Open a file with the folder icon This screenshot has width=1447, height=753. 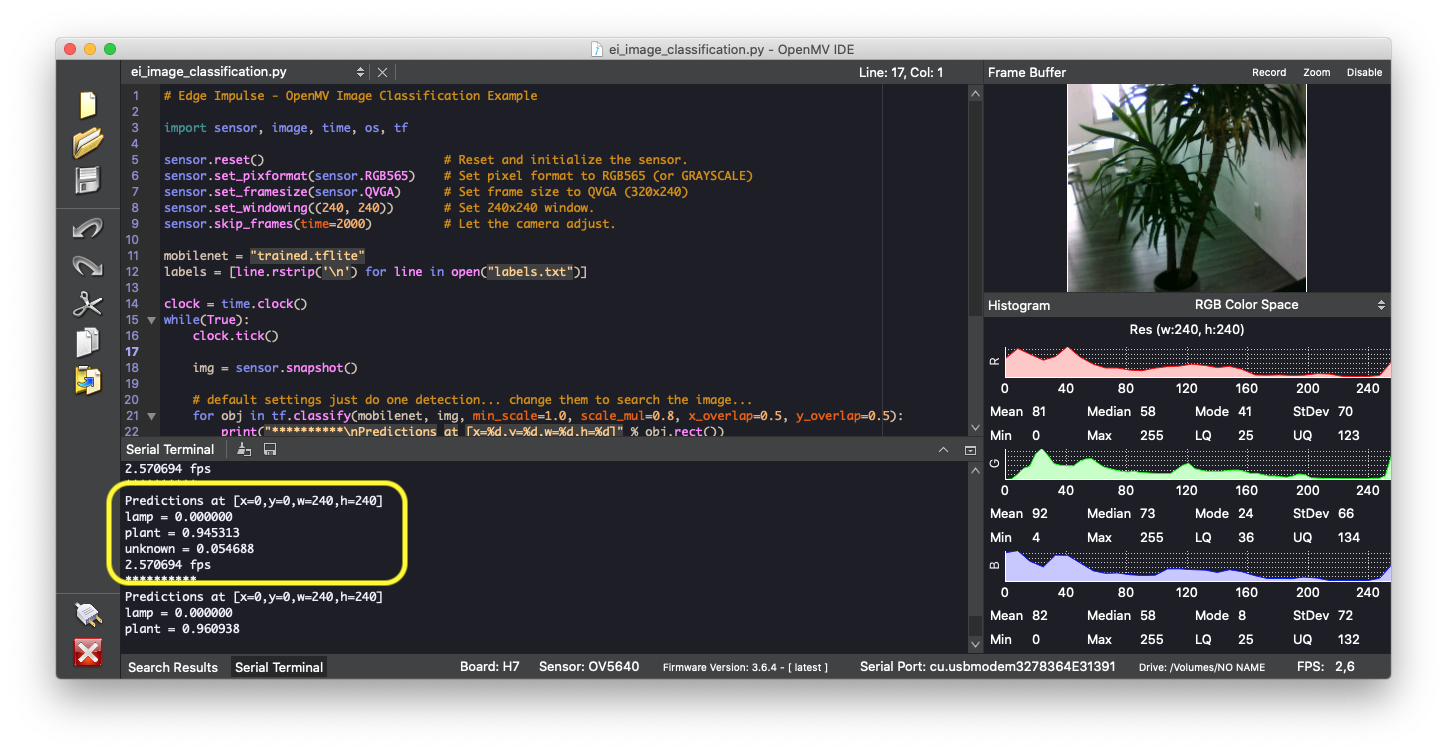click(88, 143)
